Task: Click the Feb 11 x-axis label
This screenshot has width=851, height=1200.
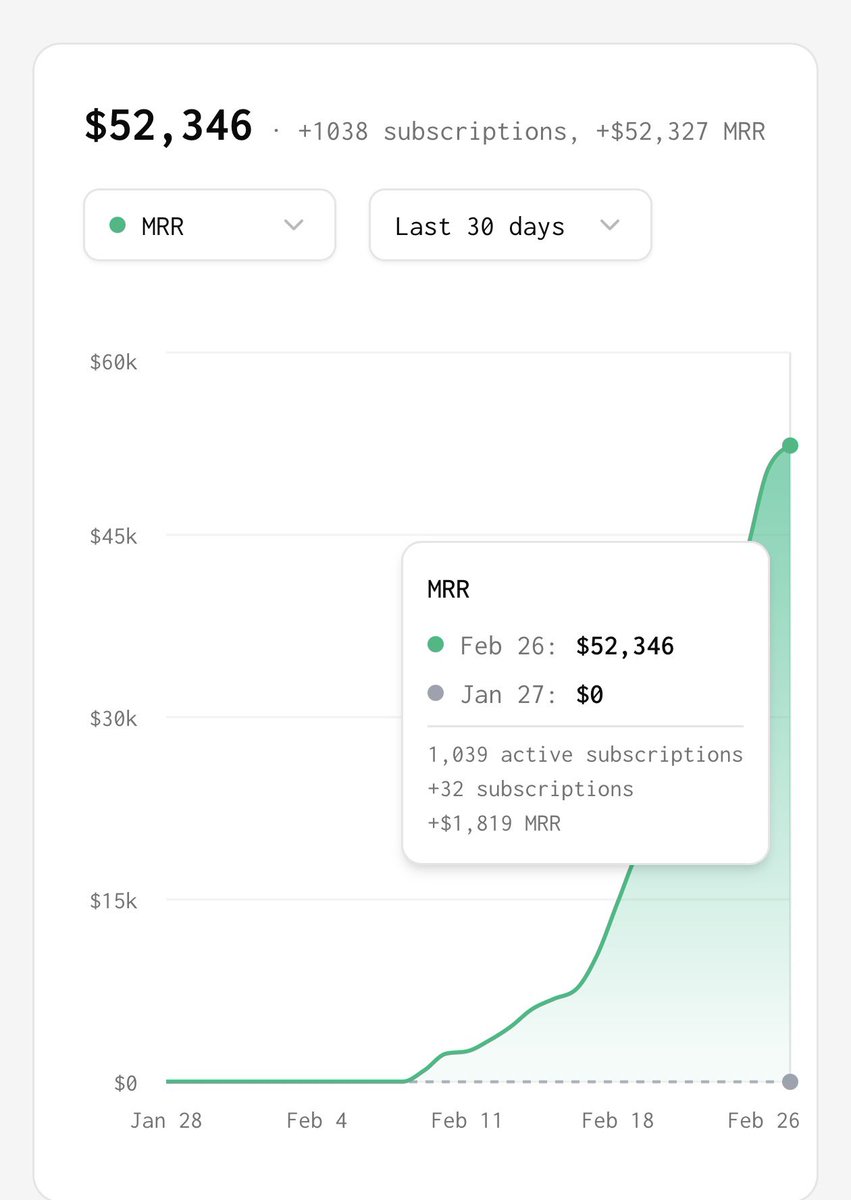Action: pos(466,1120)
